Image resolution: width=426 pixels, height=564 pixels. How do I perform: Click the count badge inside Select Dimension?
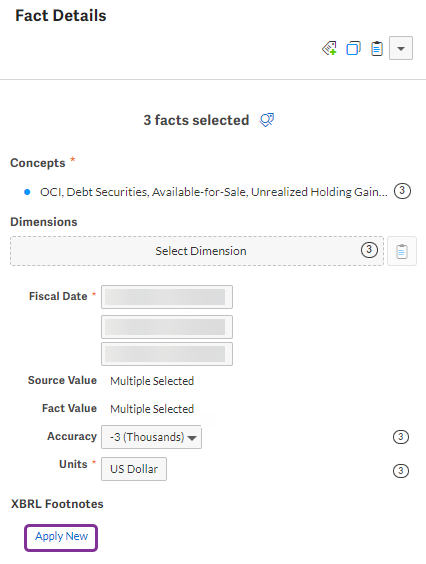point(369,250)
